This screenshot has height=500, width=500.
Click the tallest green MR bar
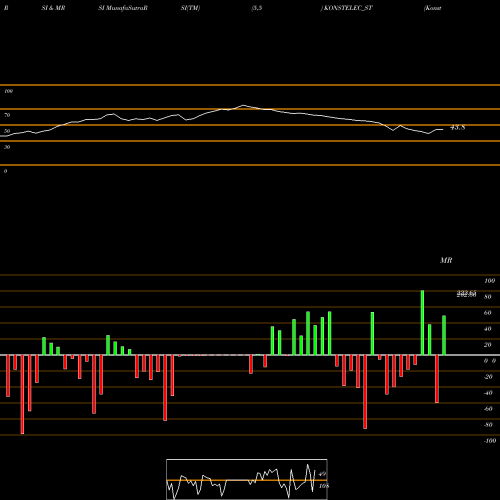422,323
